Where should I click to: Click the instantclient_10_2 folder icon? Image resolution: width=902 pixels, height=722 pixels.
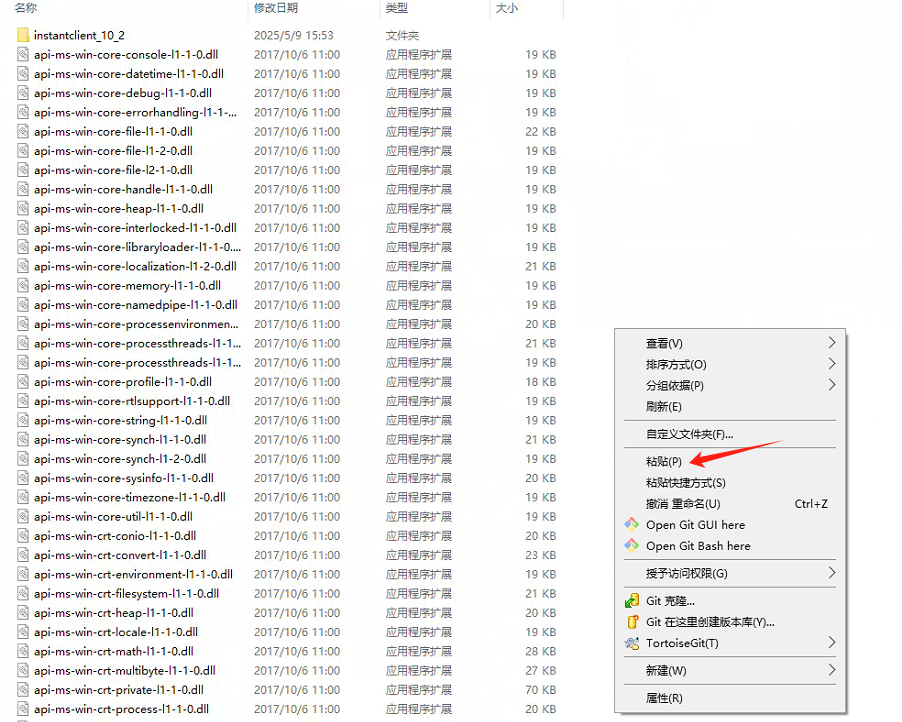pos(23,35)
